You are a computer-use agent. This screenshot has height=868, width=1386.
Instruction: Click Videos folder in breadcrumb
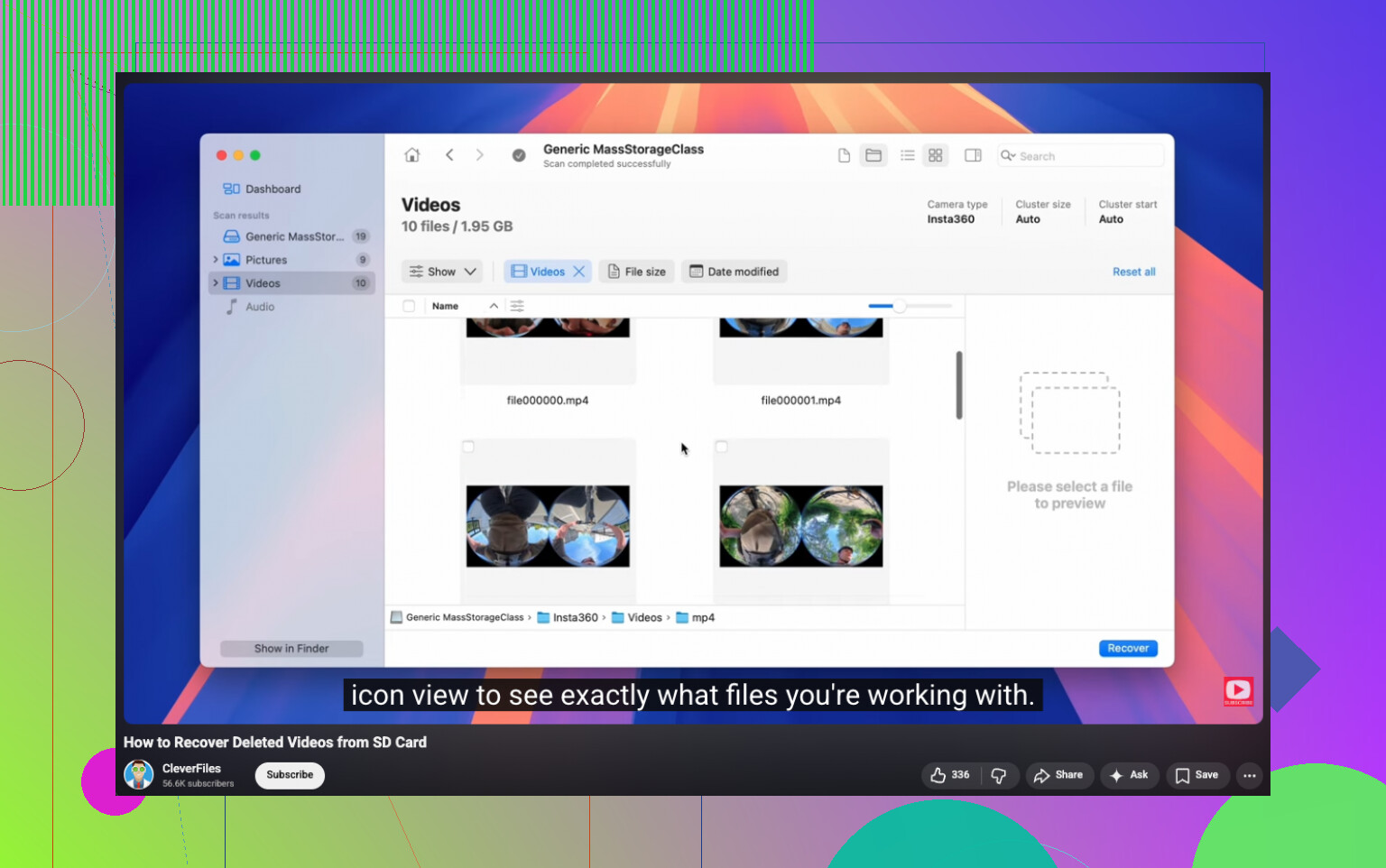(x=637, y=617)
